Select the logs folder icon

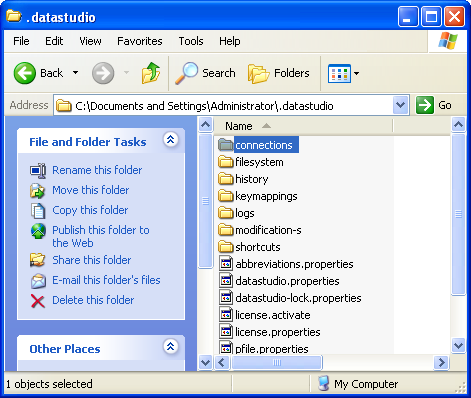click(226, 213)
